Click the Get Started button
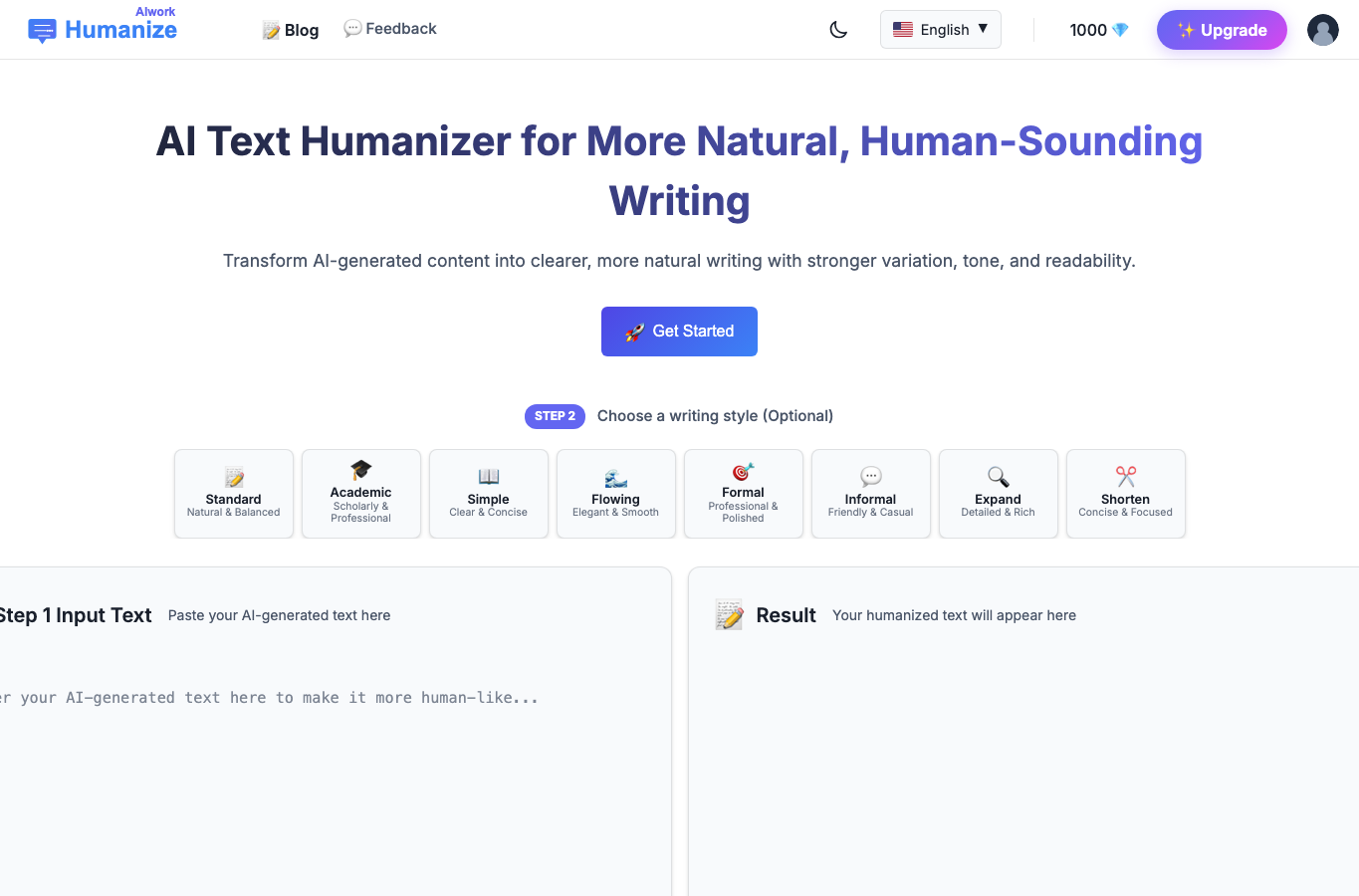 tap(679, 332)
